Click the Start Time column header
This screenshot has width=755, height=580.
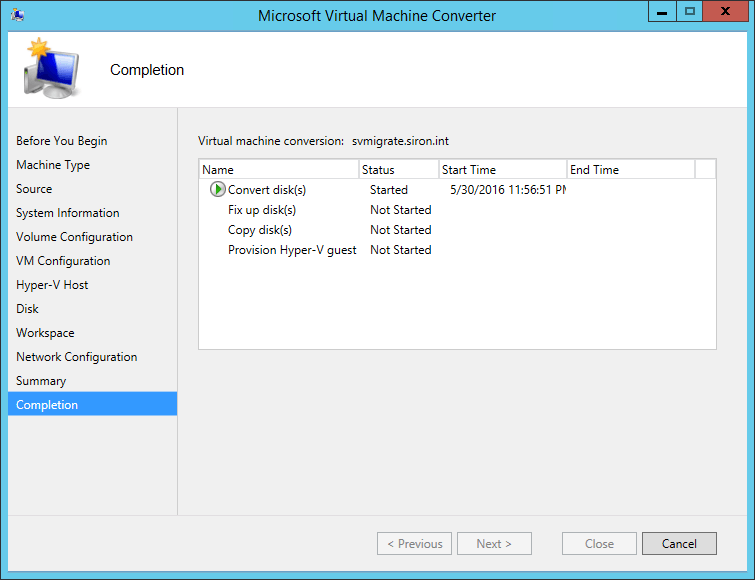503,169
